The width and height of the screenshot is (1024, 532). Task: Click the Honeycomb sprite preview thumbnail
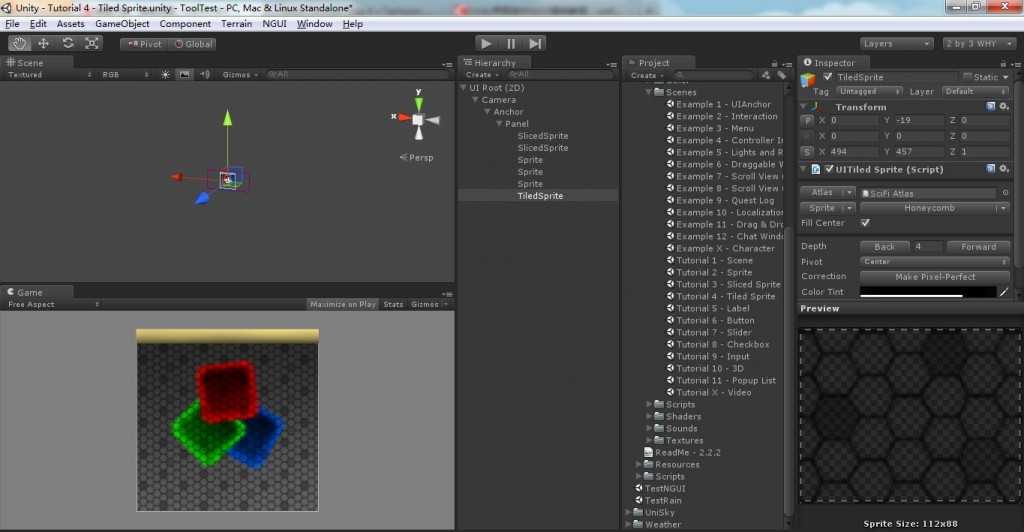click(910, 415)
